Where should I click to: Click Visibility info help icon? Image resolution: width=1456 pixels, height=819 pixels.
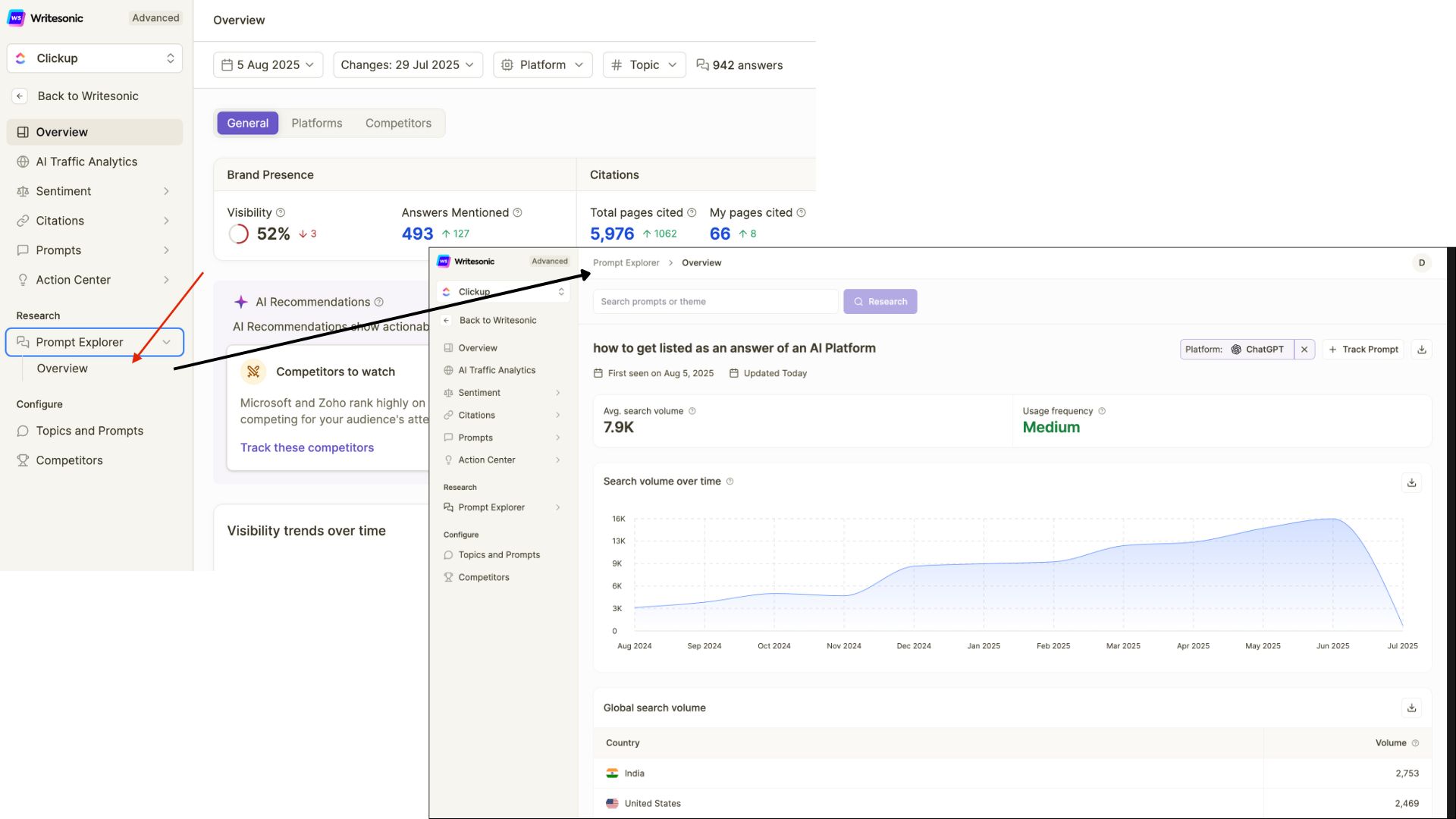point(281,213)
